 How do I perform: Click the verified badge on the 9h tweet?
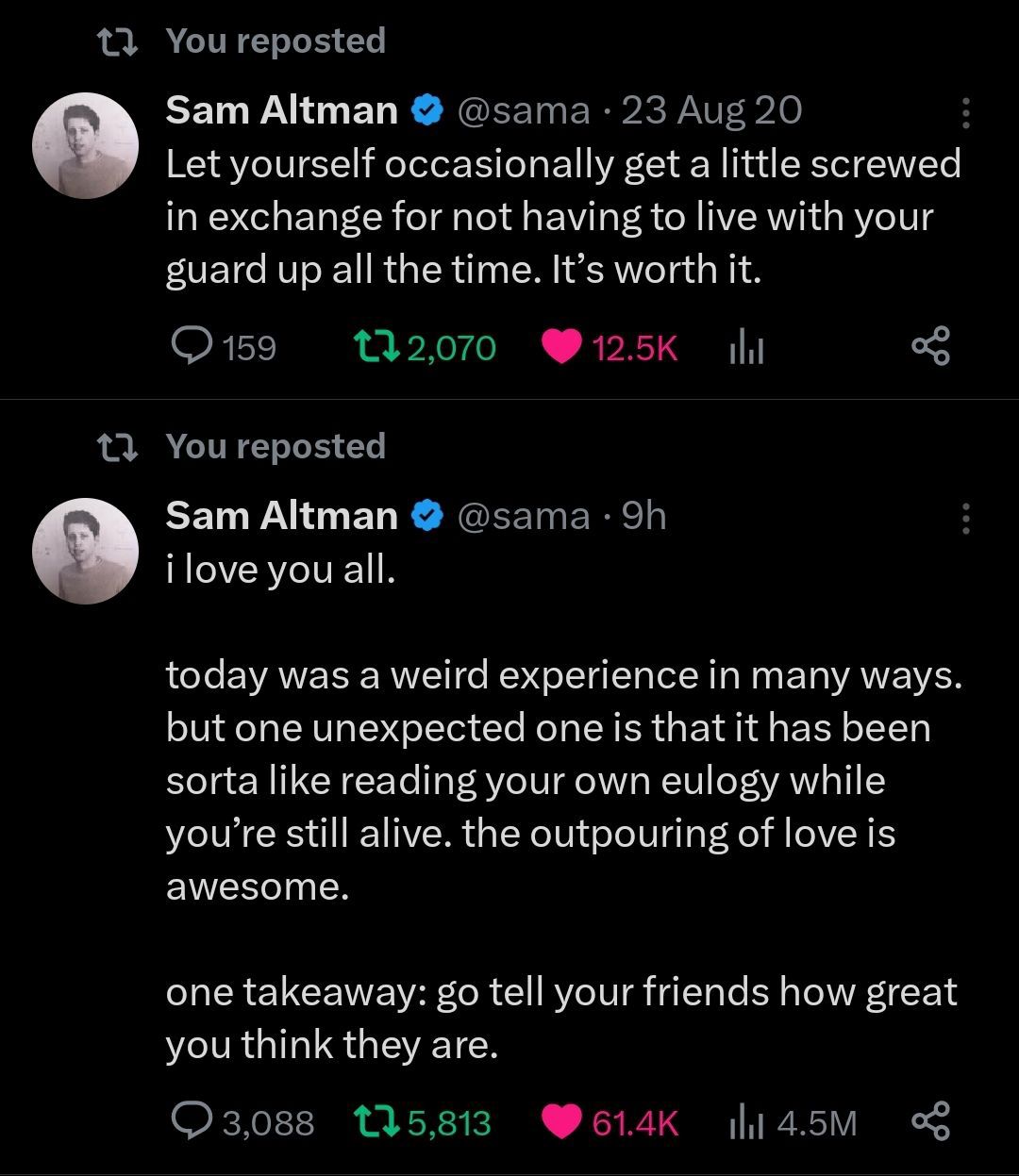pyautogui.click(x=427, y=516)
